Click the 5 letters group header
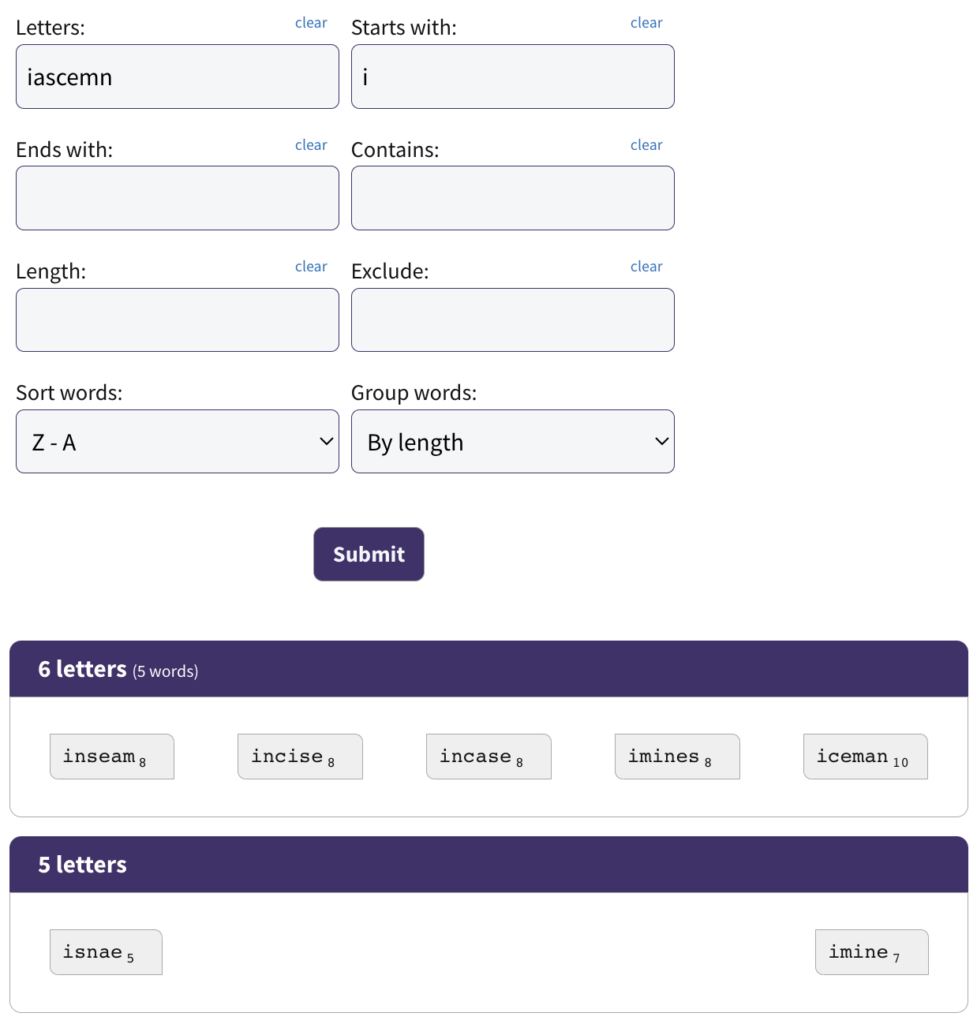 tap(489, 864)
